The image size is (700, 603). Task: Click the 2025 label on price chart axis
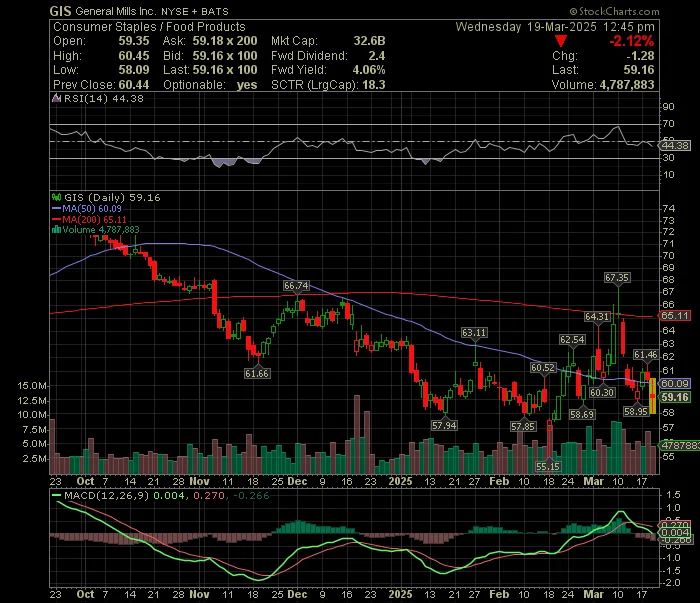tap(400, 482)
